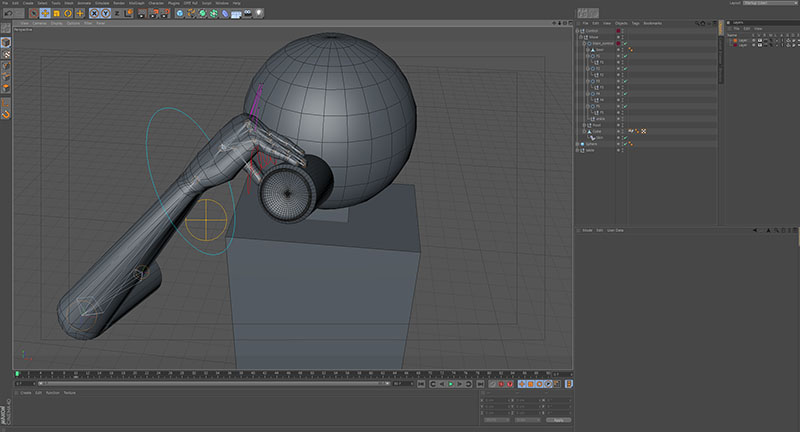The width and height of the screenshot is (800, 432).
Task: Activate the Move tool in the top toolbar
Action: coord(45,13)
